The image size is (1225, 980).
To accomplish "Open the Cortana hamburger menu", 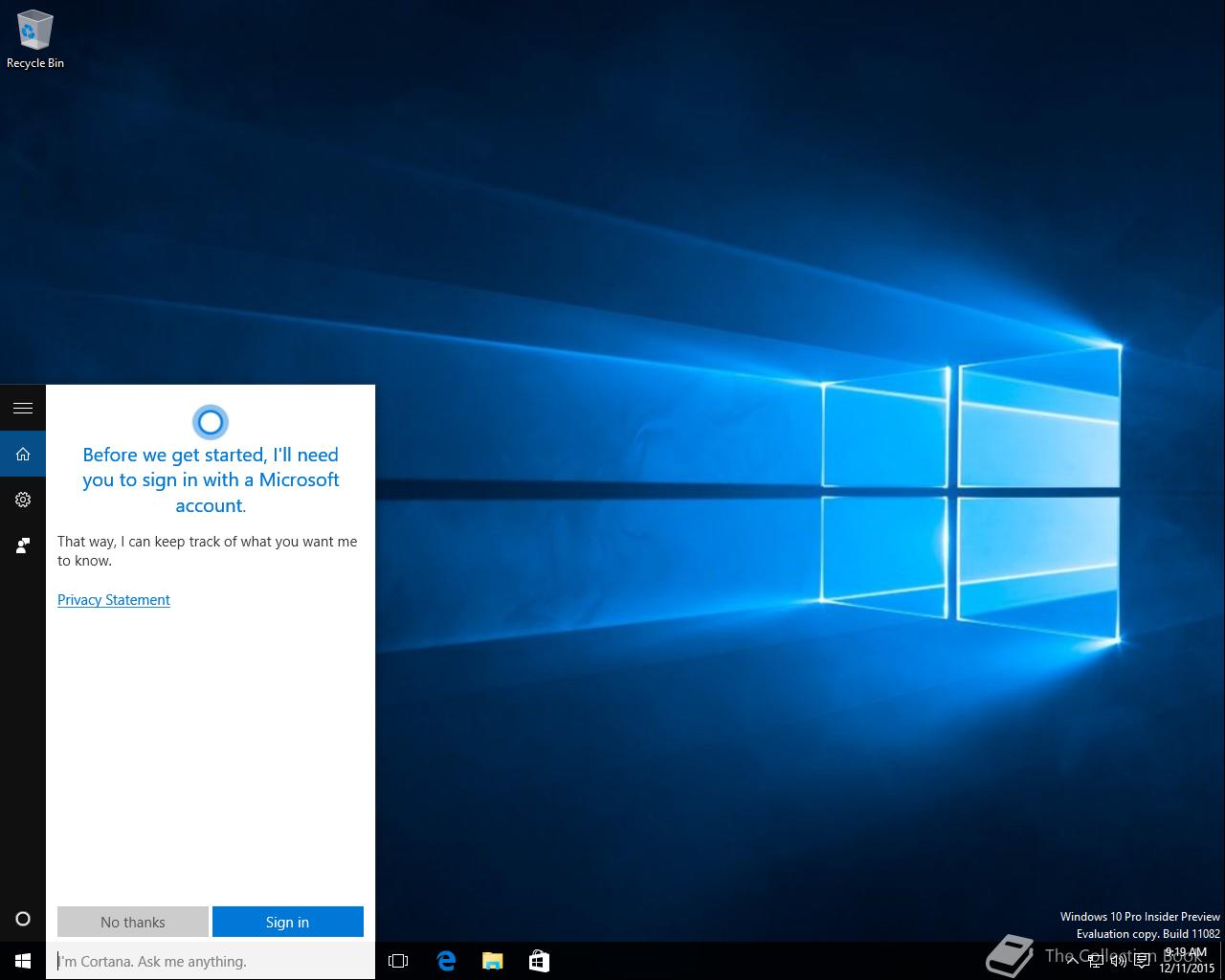I will coord(23,409).
